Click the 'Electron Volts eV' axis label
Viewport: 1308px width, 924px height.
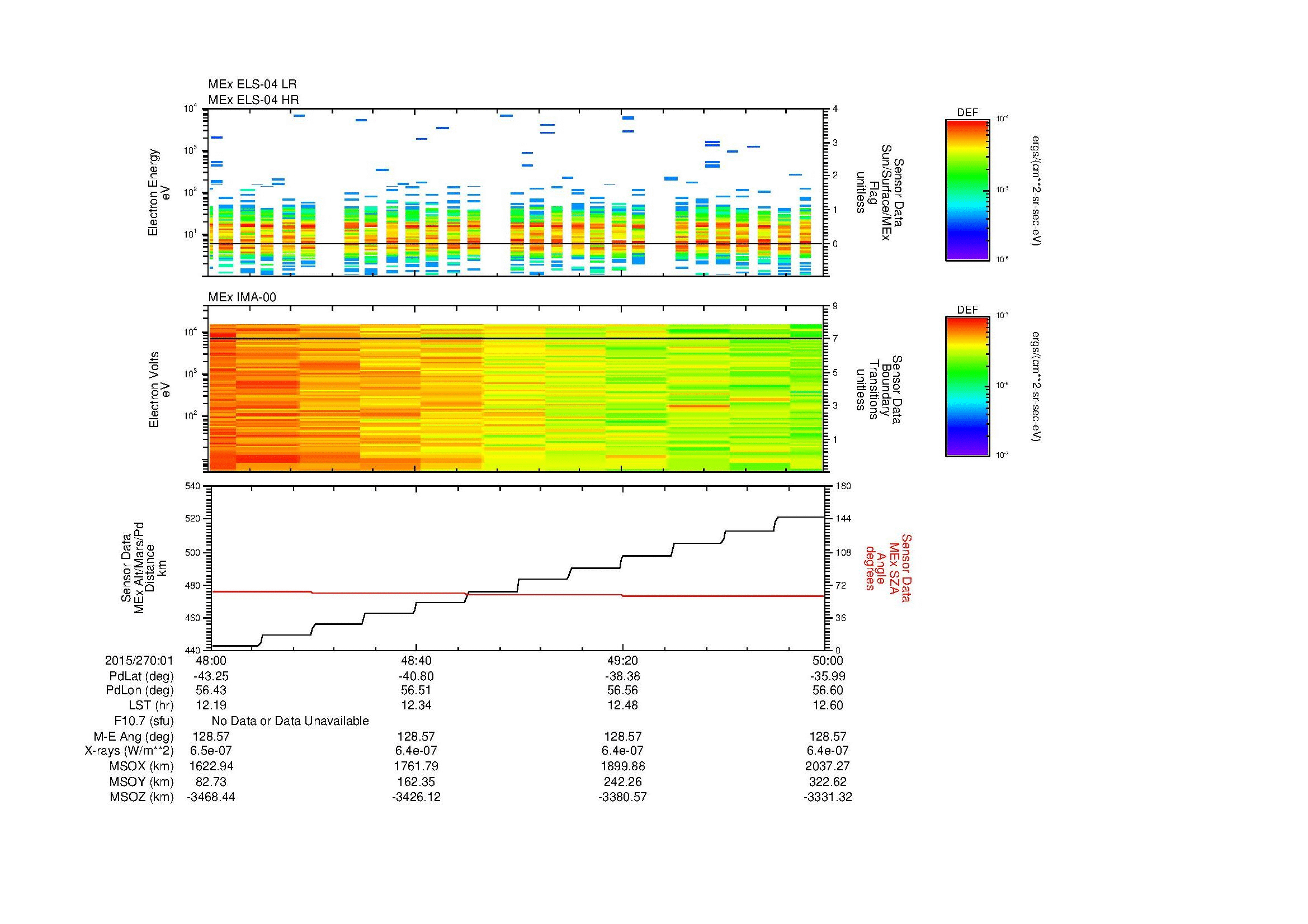[x=159, y=390]
